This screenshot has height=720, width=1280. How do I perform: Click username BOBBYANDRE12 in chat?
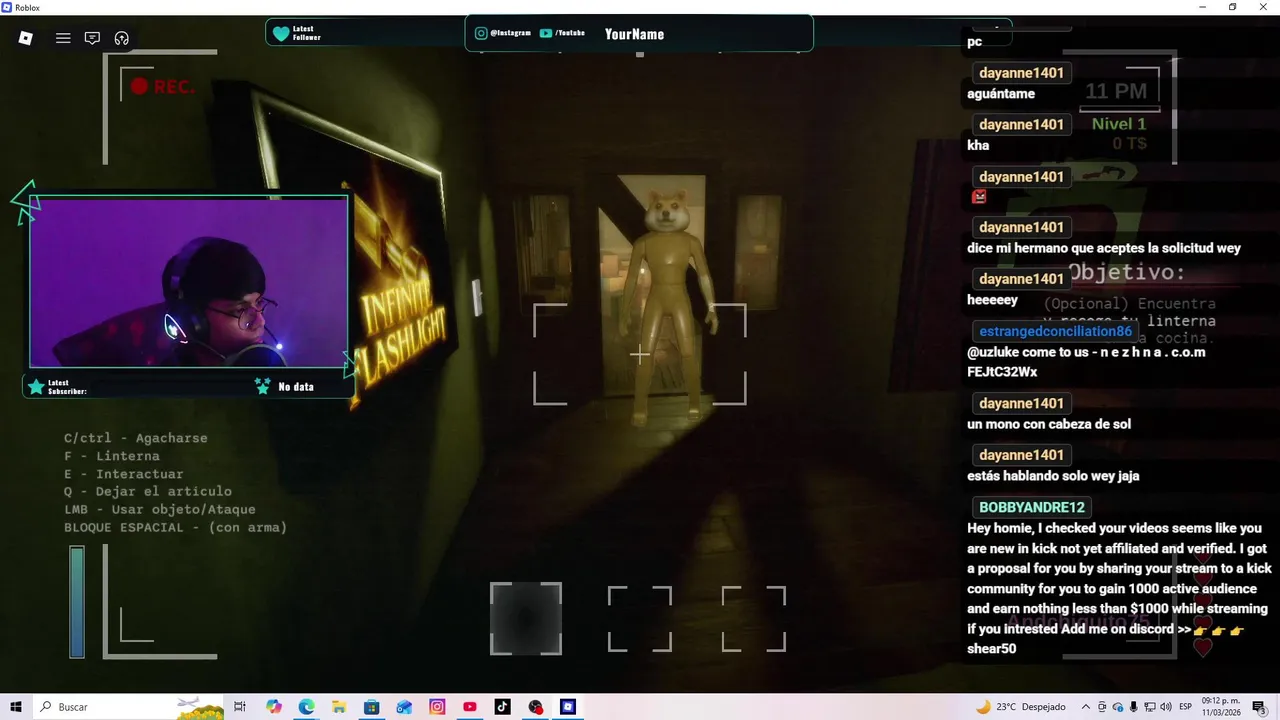[x=1032, y=507]
